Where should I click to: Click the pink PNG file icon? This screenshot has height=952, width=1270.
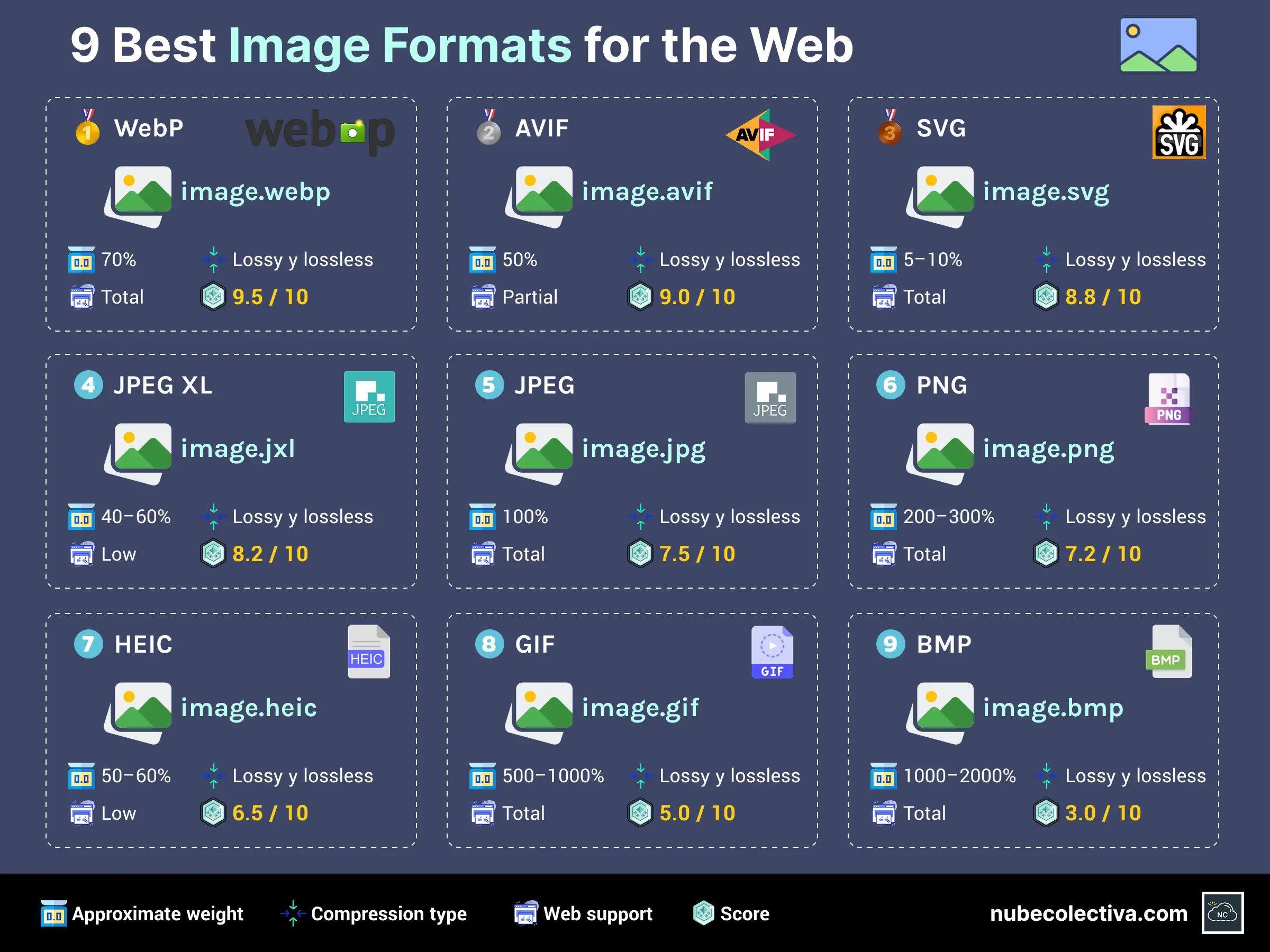(x=1169, y=399)
